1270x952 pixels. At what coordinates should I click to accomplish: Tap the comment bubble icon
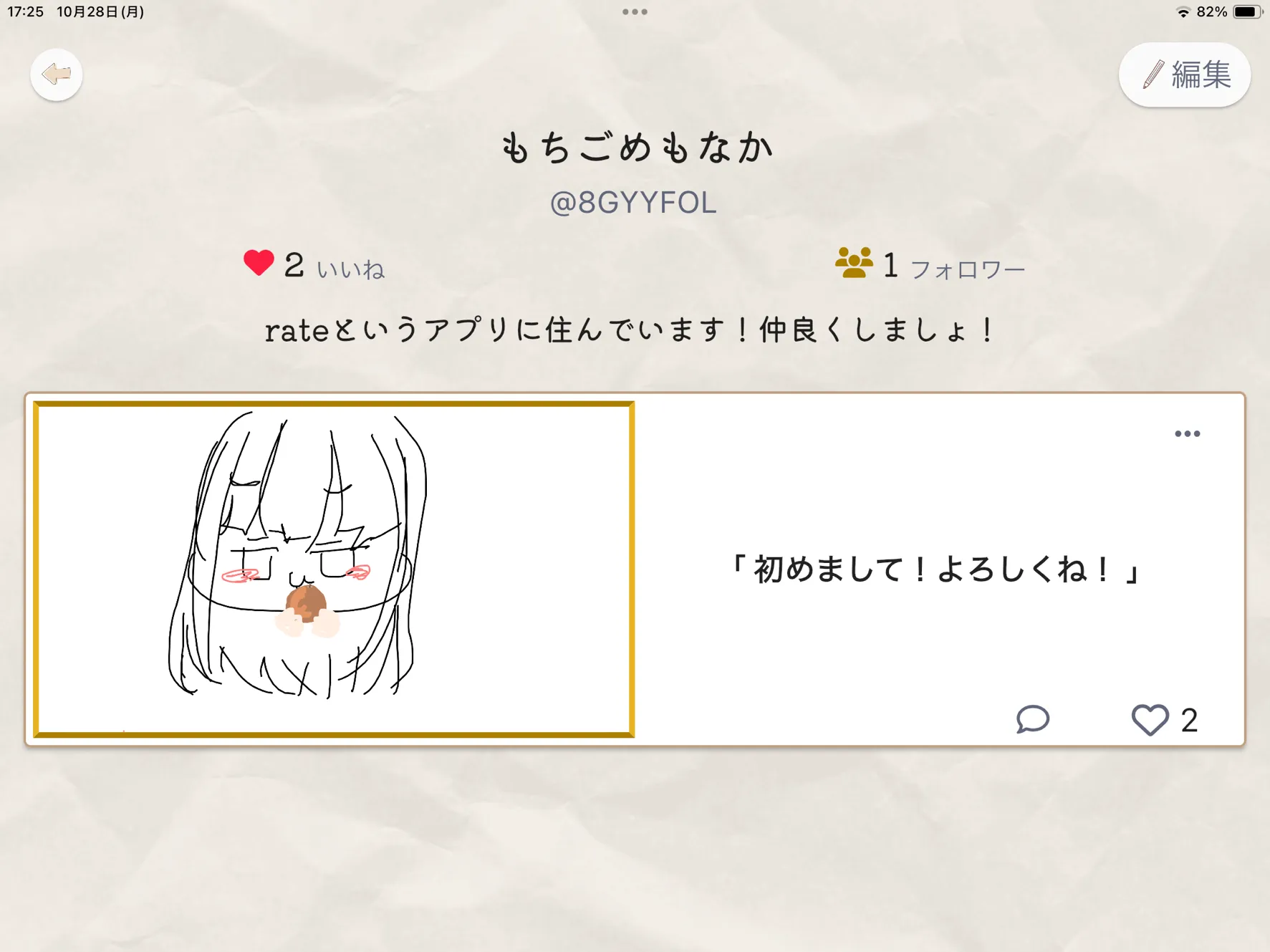click(1032, 719)
